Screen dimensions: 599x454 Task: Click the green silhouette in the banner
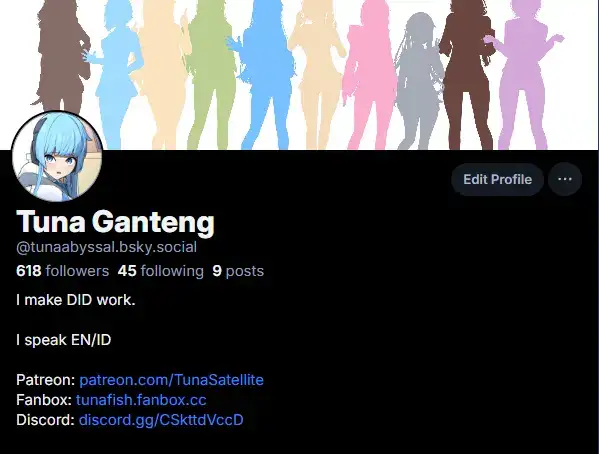pos(211,75)
